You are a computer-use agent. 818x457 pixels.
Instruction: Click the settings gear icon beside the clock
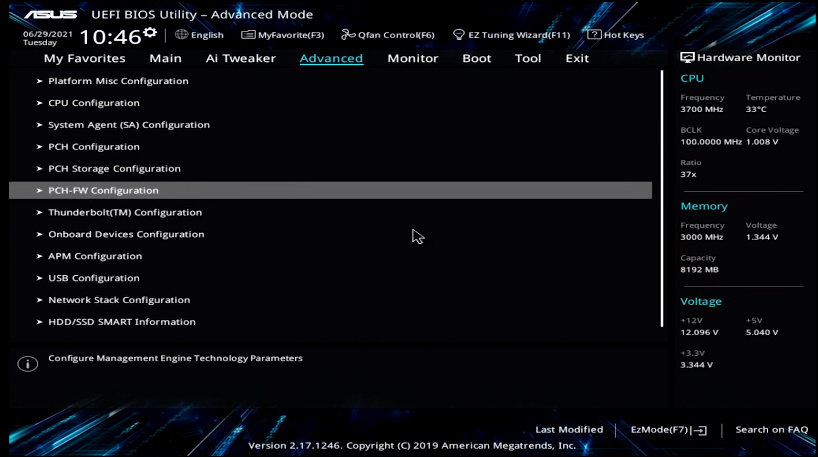tap(150, 33)
